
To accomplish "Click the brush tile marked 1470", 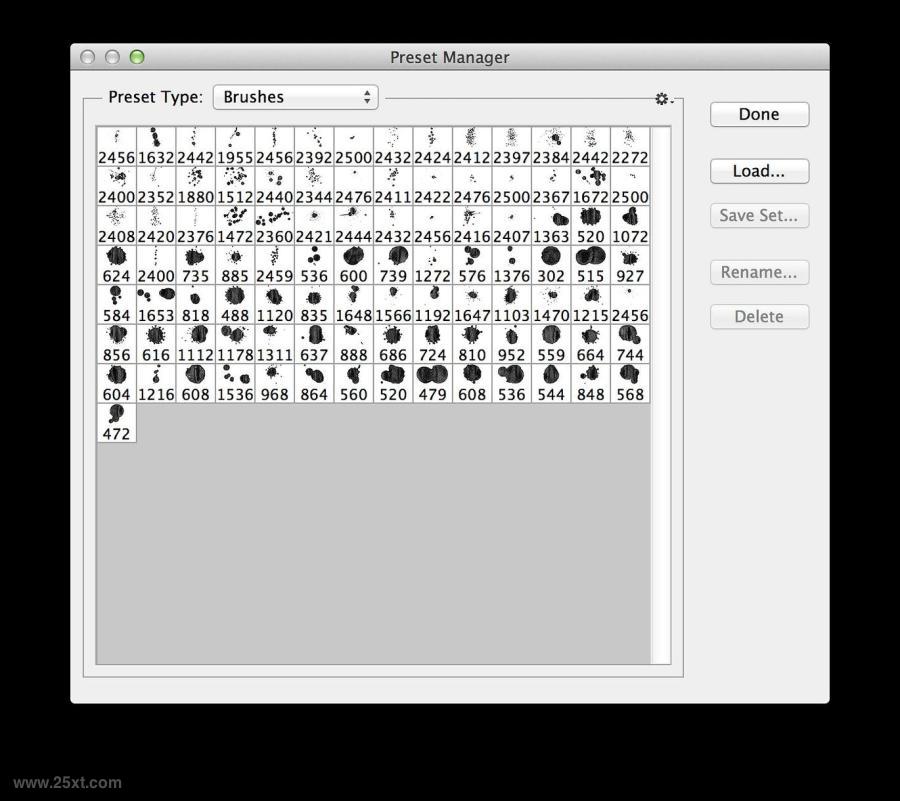I will 551,305.
